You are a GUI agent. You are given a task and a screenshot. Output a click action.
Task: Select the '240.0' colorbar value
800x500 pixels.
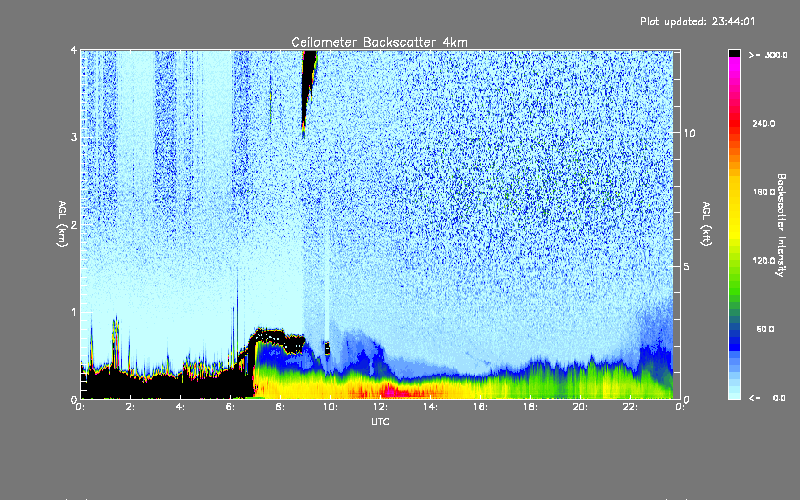pos(764,123)
